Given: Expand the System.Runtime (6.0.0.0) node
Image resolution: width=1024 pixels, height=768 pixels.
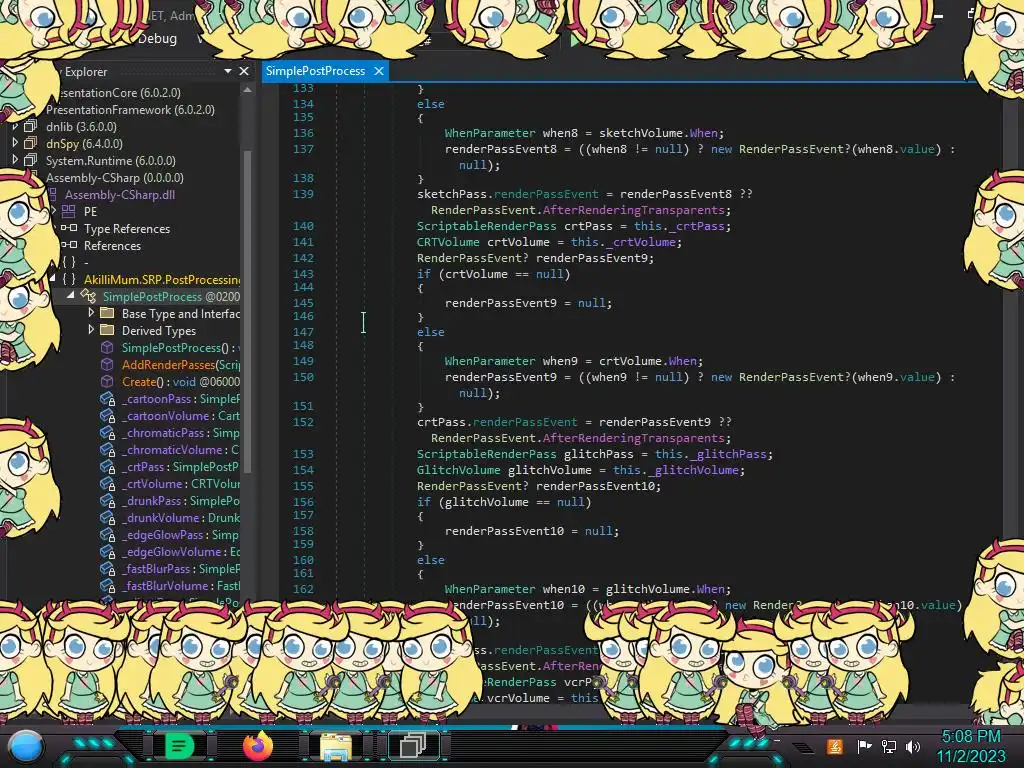Looking at the screenshot, I should coord(15,160).
